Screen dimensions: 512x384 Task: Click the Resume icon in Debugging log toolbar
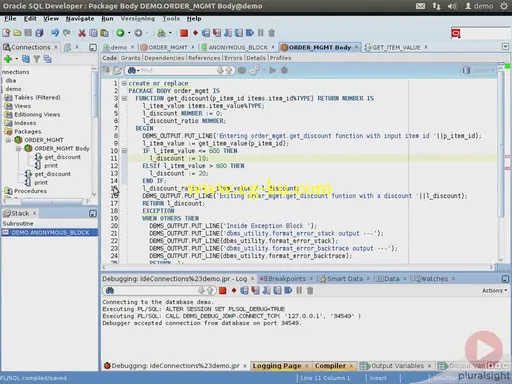click(288, 291)
